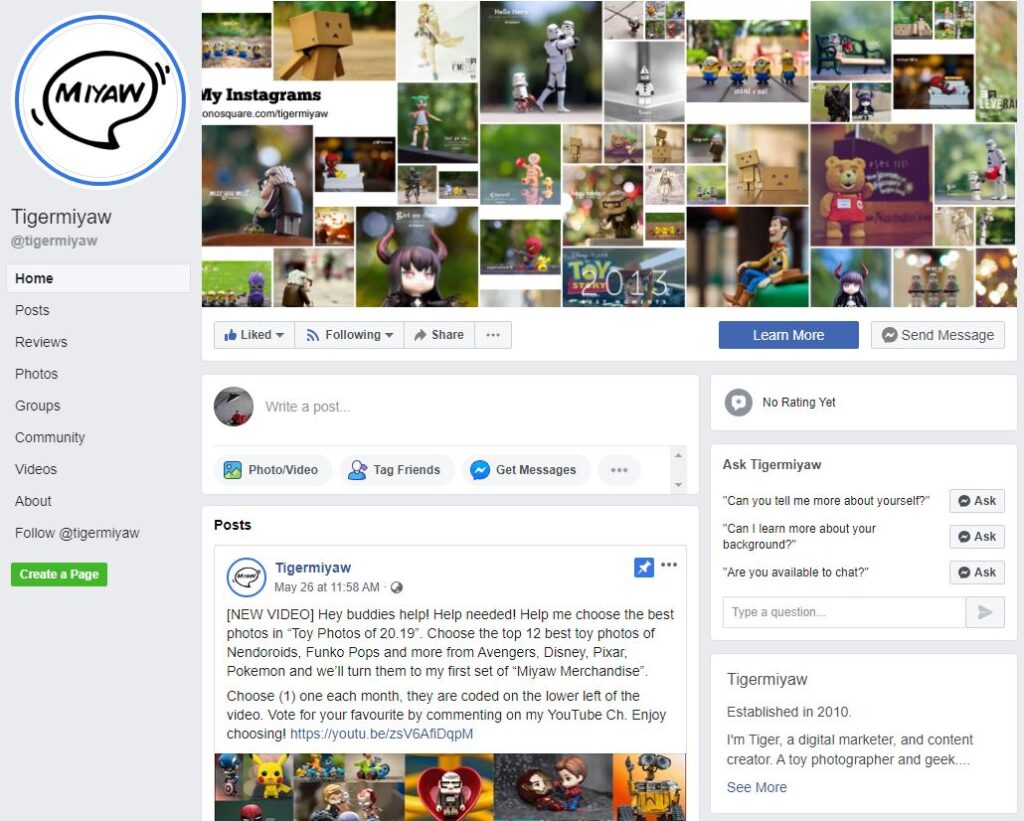
Task: Click the Miyaw profile logo picture
Action: [101, 100]
